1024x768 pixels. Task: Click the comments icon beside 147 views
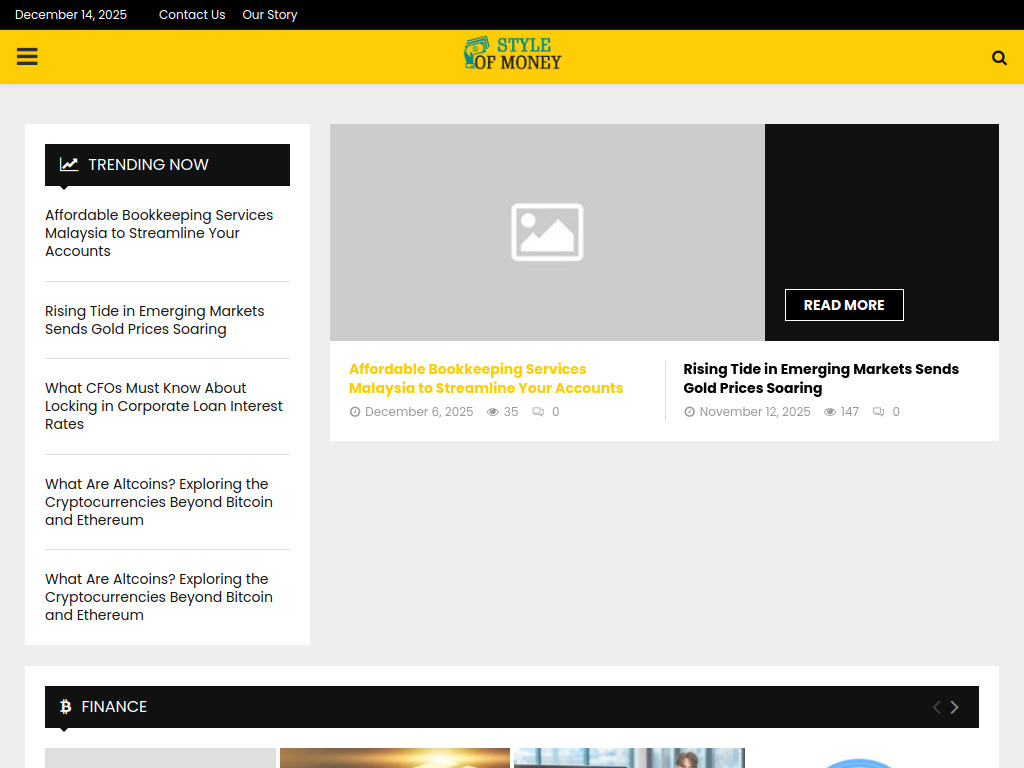pos(878,412)
